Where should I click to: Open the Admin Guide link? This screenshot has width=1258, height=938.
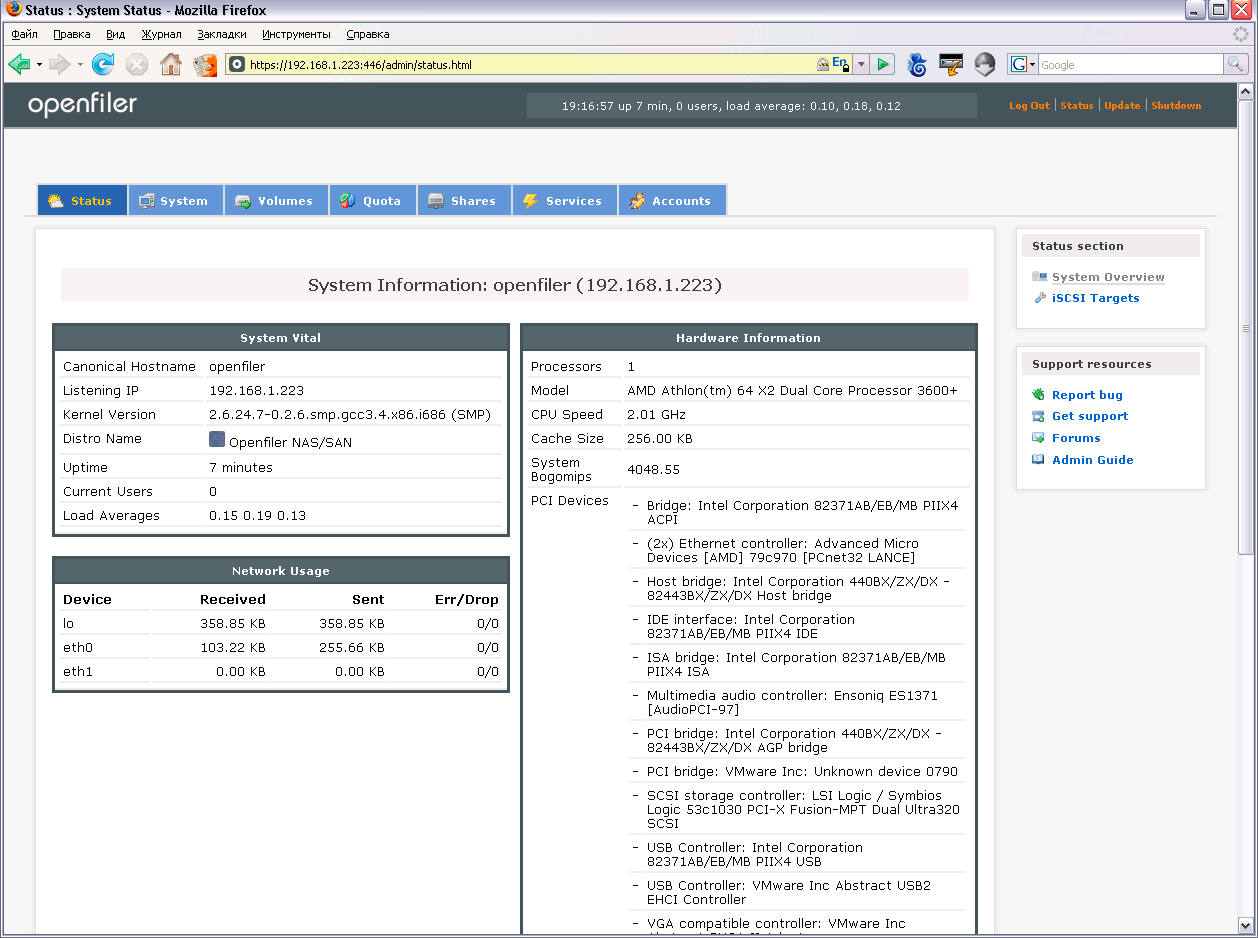tap(1092, 460)
